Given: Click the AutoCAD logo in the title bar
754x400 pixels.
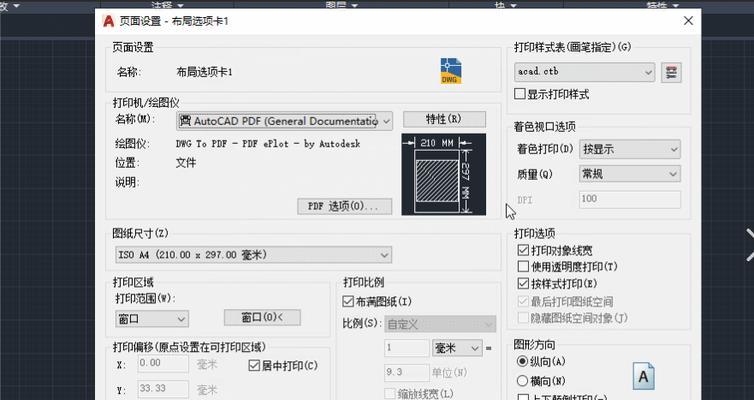Looking at the screenshot, I should pos(109,21).
